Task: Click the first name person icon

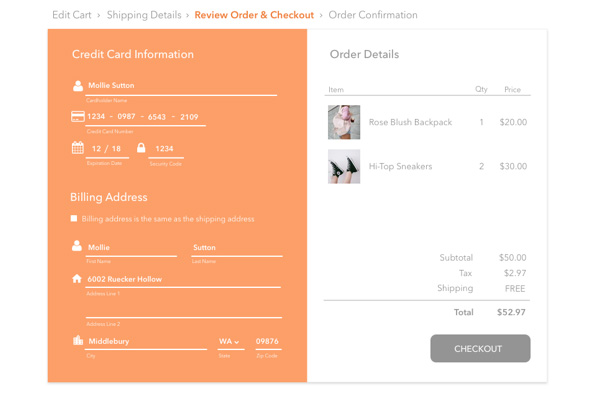Action: tap(77, 246)
